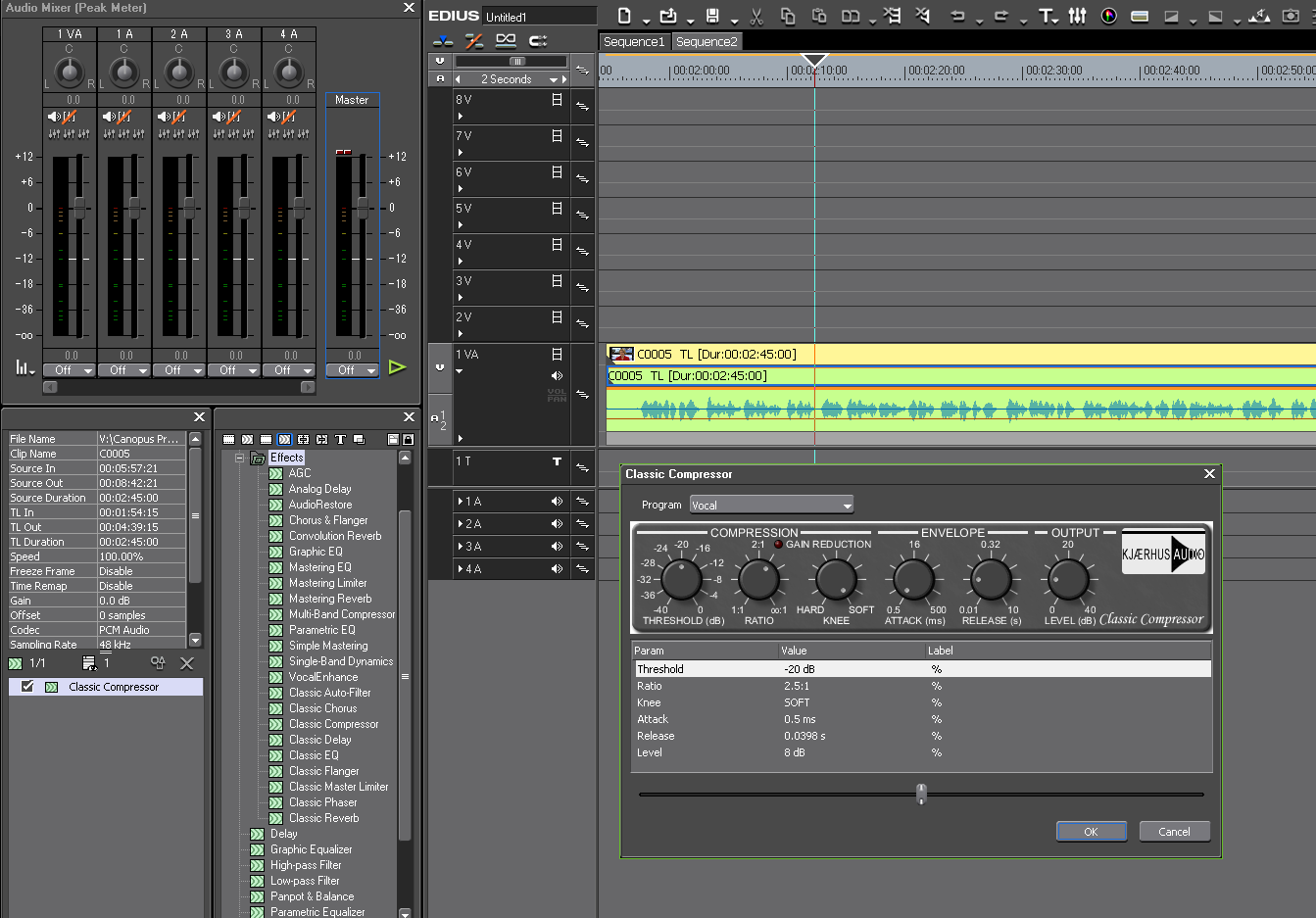Click OK in Classic Compressor dialog
This screenshot has width=1316, height=918.
point(1091,832)
